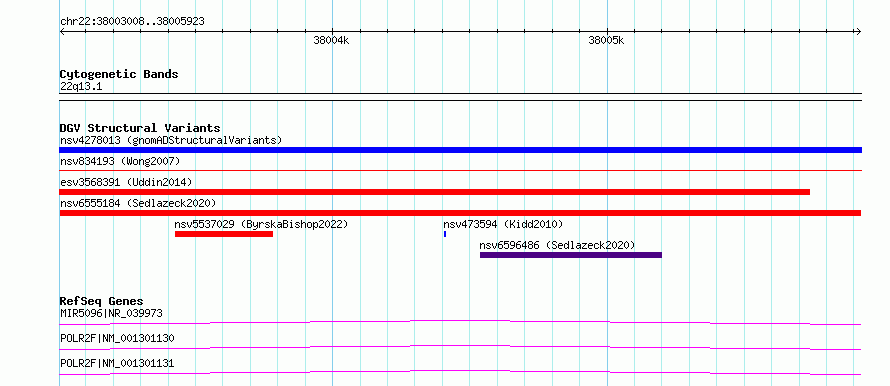The height and width of the screenshot is (386, 890).
Task: Select the POLR2F|NM_001301130 gene label
Action: 117,339
